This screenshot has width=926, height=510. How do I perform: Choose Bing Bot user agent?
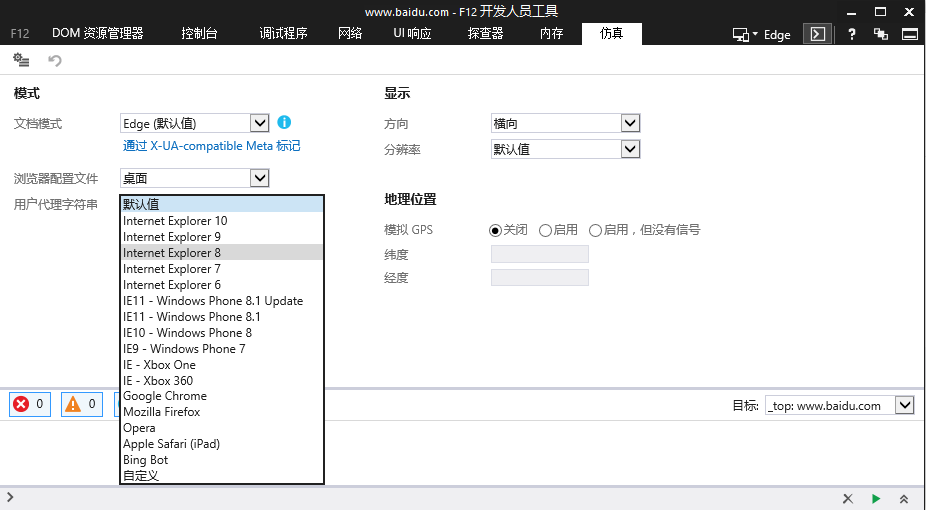point(222,460)
